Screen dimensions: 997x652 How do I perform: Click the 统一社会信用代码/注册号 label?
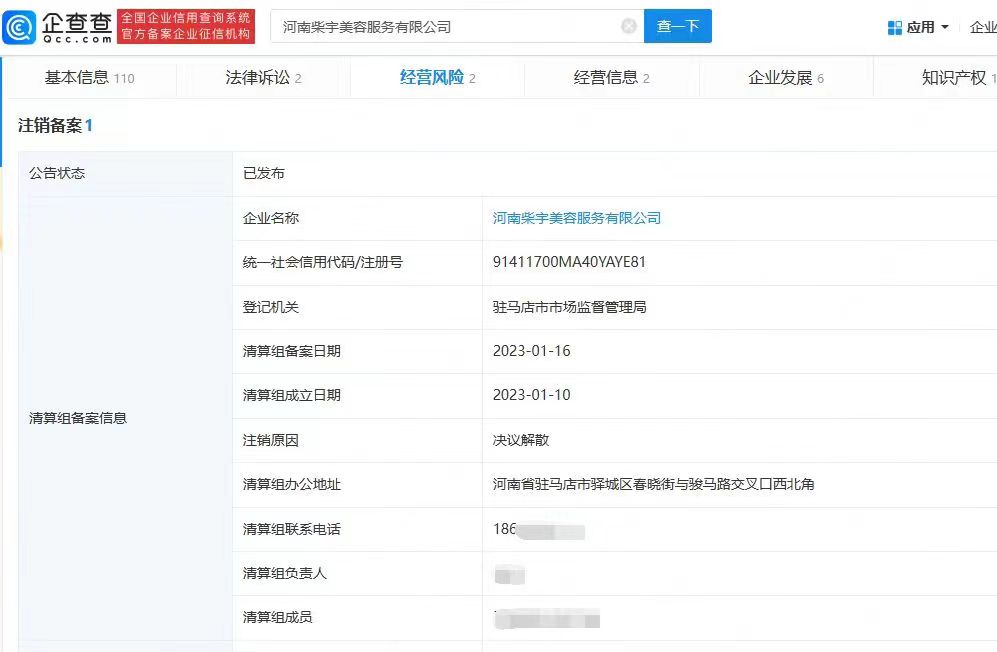click(322, 262)
